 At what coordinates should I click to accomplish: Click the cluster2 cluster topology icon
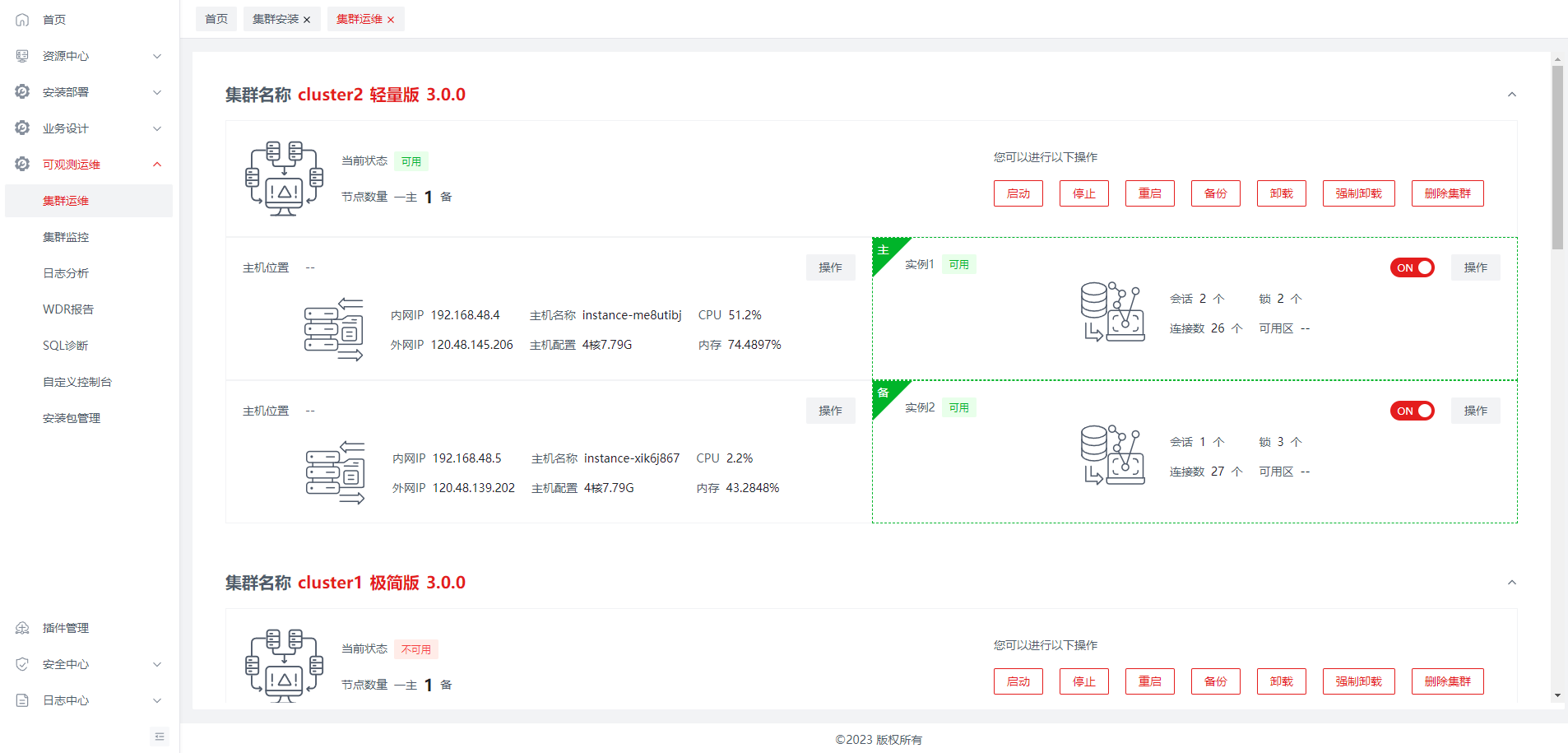(x=284, y=179)
